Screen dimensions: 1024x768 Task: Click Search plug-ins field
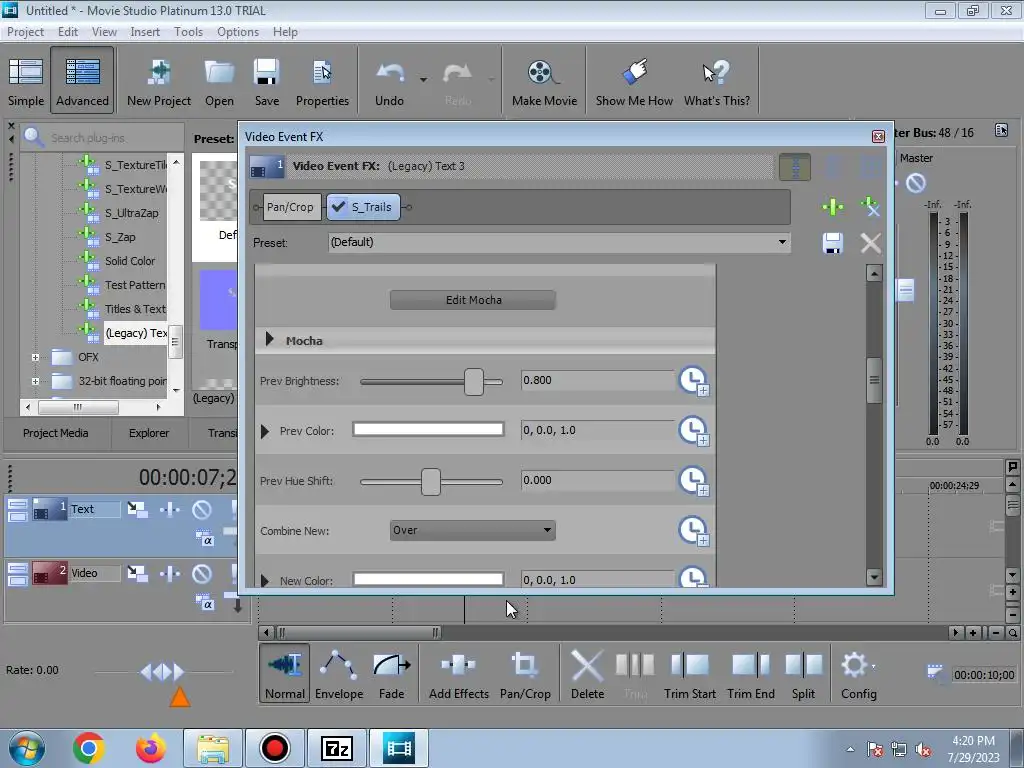click(x=102, y=138)
